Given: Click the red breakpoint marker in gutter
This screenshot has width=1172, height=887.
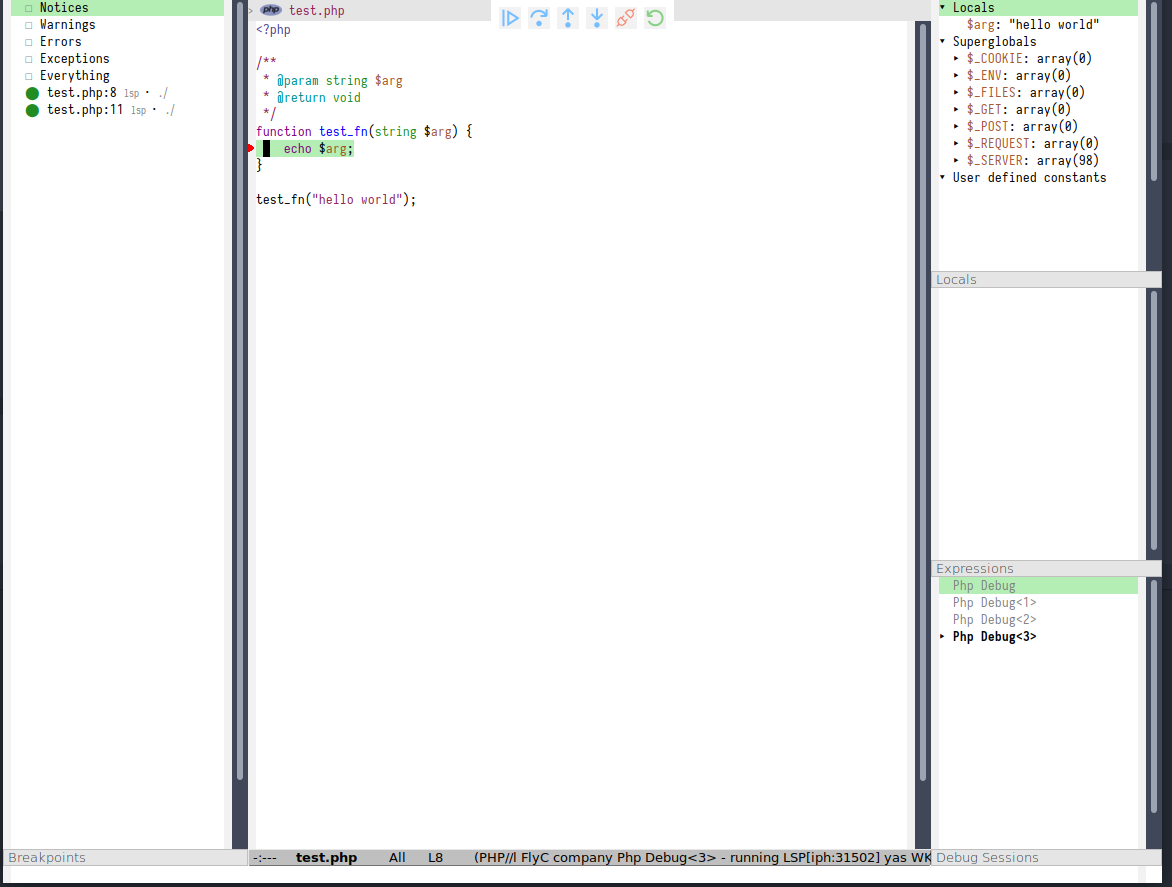Looking at the screenshot, I should [x=251, y=148].
